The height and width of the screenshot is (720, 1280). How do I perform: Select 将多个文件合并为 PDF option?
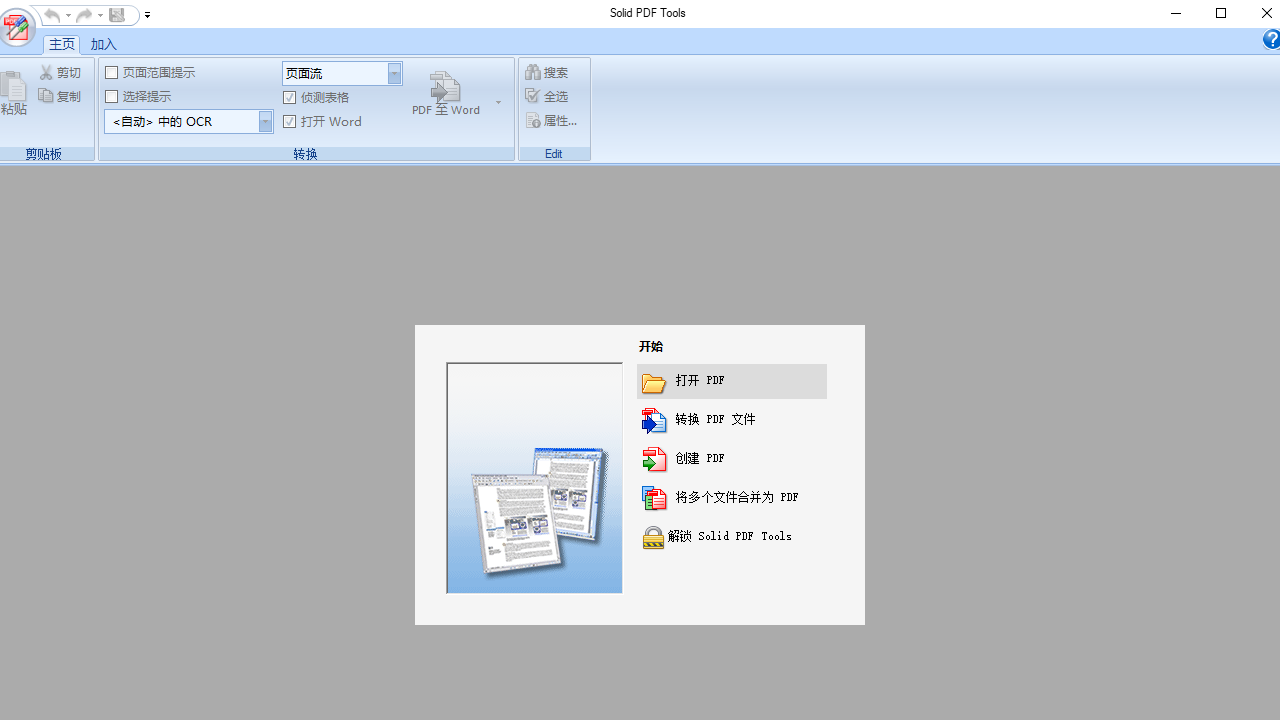tap(732, 498)
